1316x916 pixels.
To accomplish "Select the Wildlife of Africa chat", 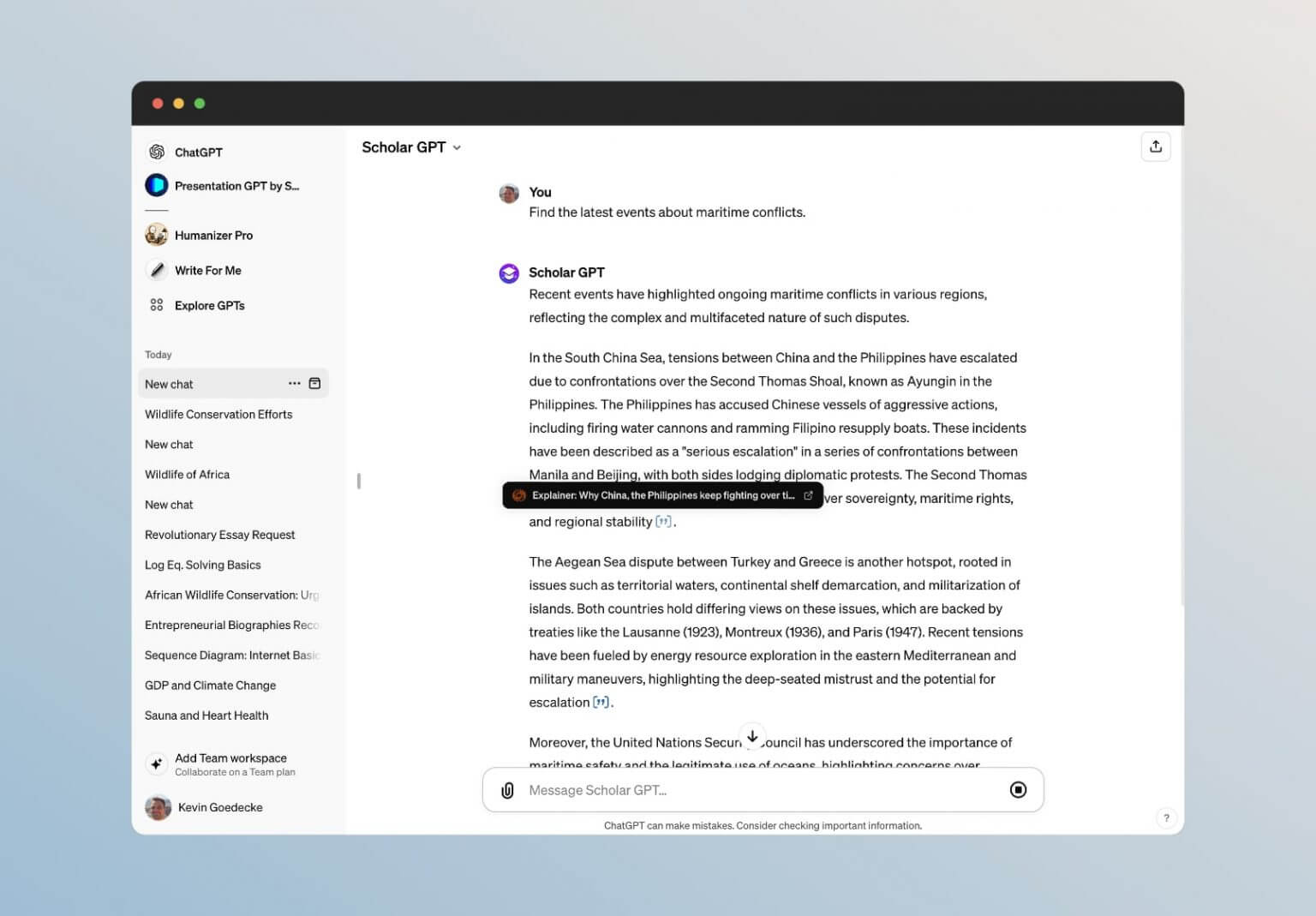I will 187,474.
